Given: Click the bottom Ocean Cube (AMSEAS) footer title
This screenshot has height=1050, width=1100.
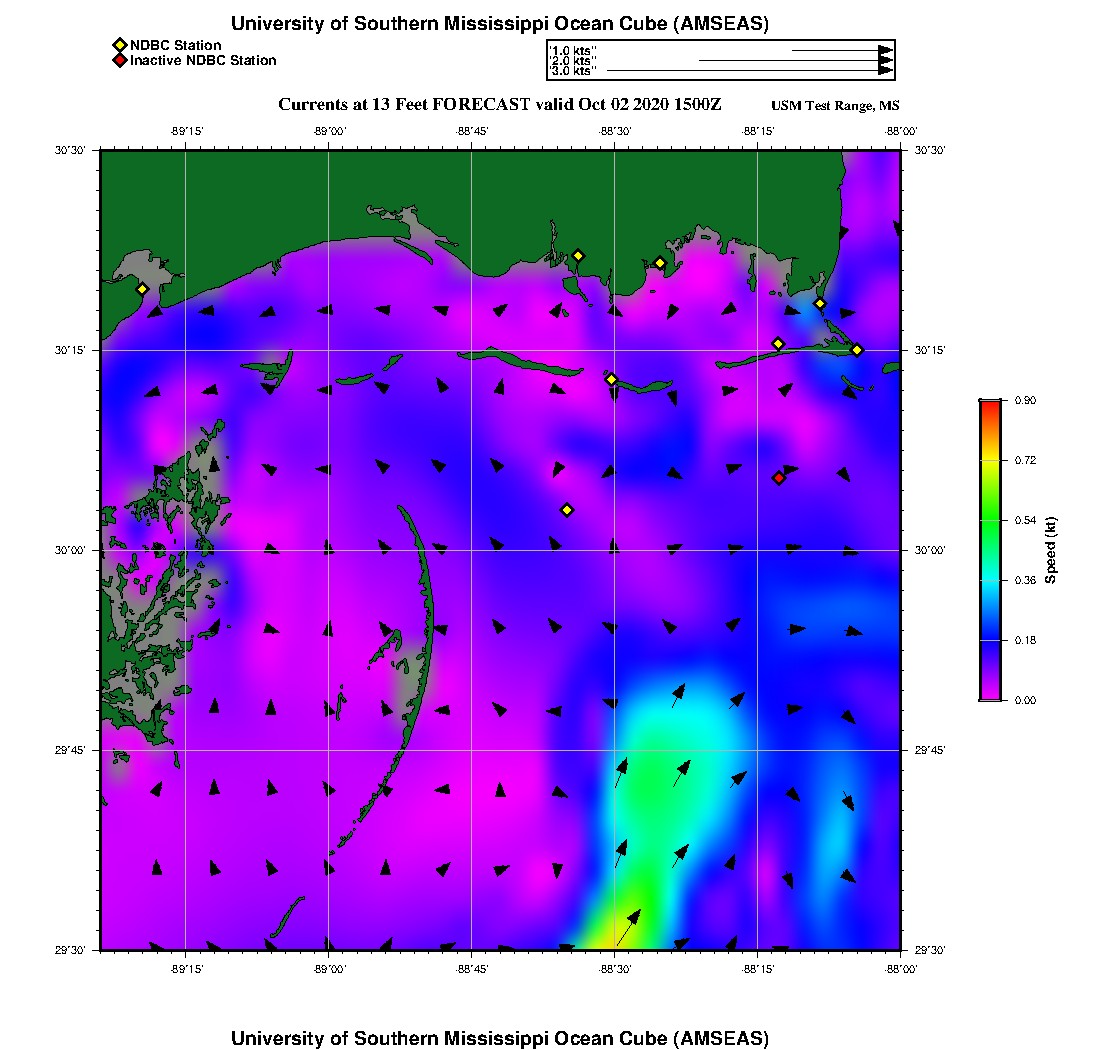Looking at the screenshot, I should coord(499,1038).
